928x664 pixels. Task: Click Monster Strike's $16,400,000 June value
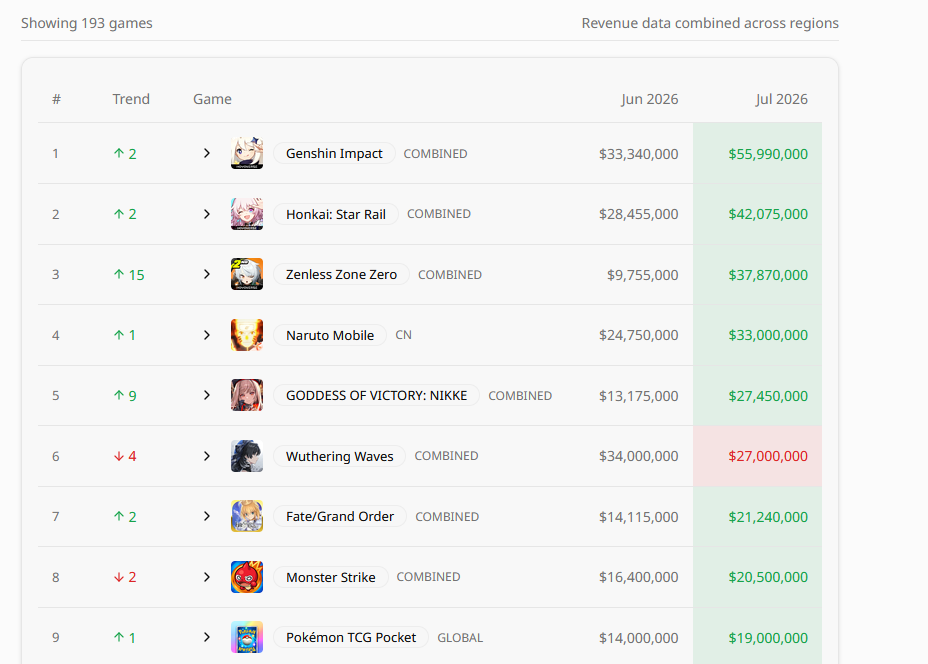(x=639, y=577)
